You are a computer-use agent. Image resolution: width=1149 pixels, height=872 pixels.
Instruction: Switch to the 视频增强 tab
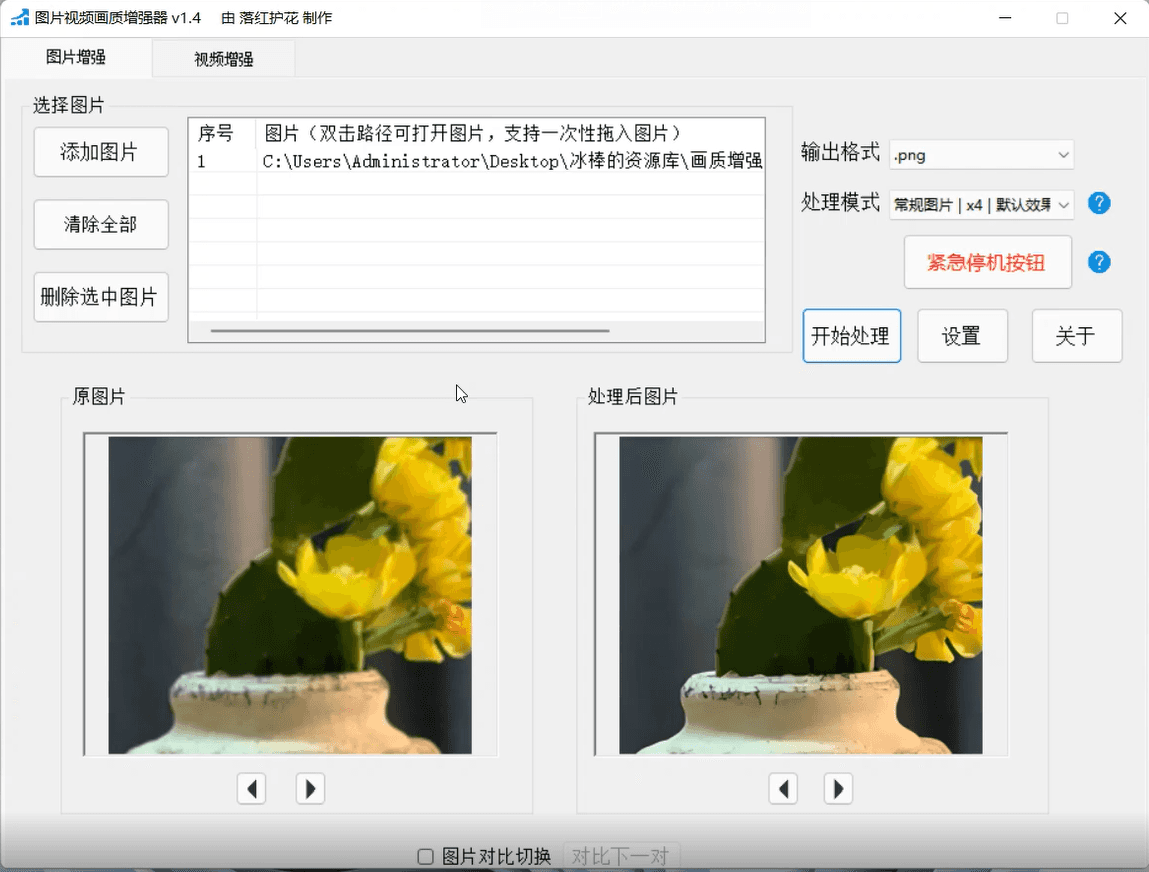(x=223, y=59)
